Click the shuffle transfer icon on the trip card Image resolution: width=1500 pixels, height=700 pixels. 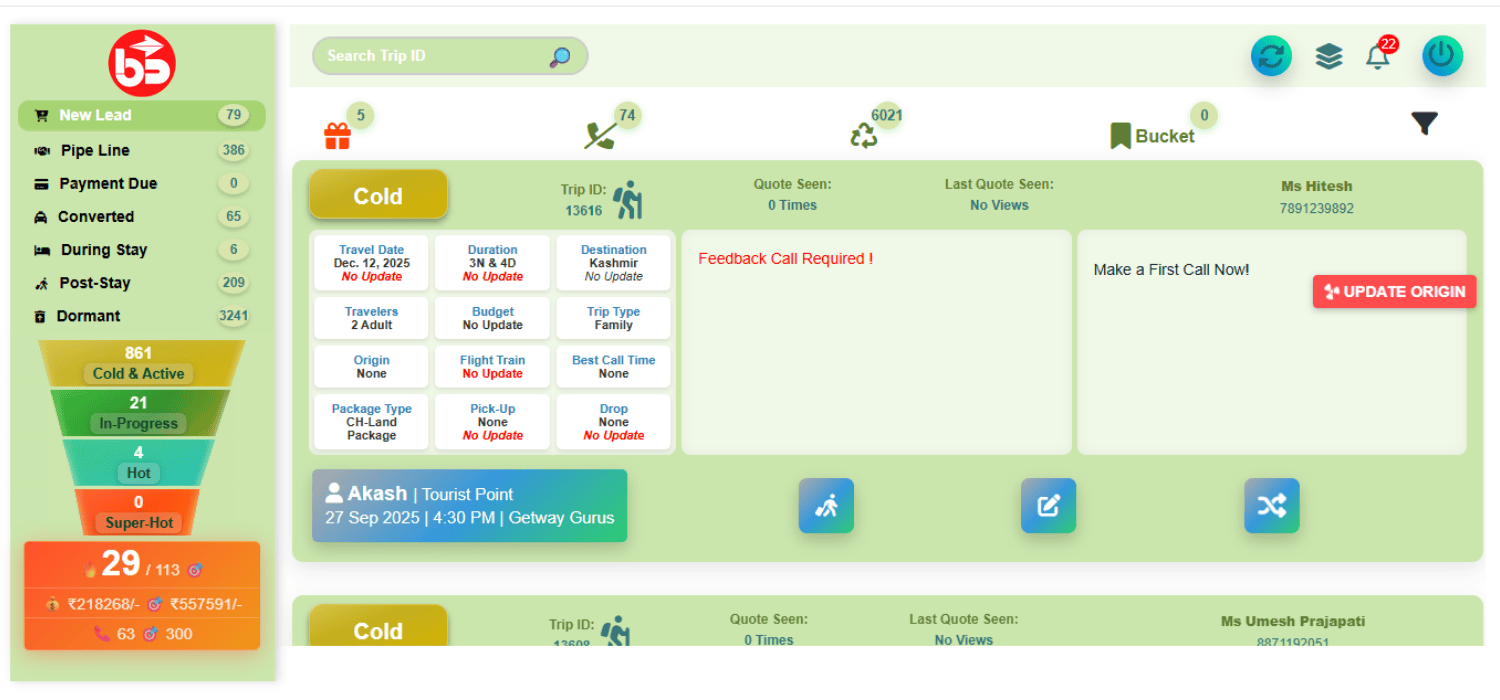[1271, 506]
